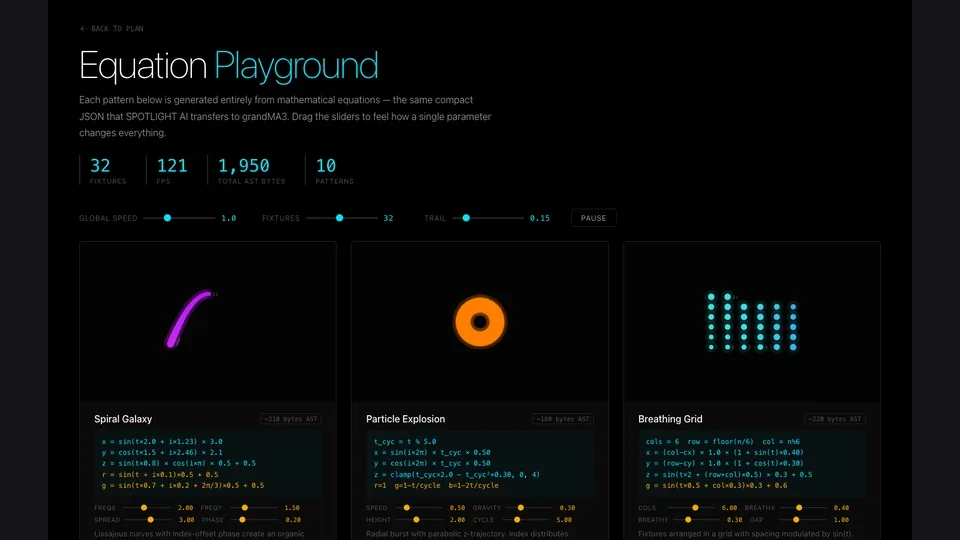Click the FREQX value 2.00
Viewport: 960px width, 540px height.
[x=186, y=508]
